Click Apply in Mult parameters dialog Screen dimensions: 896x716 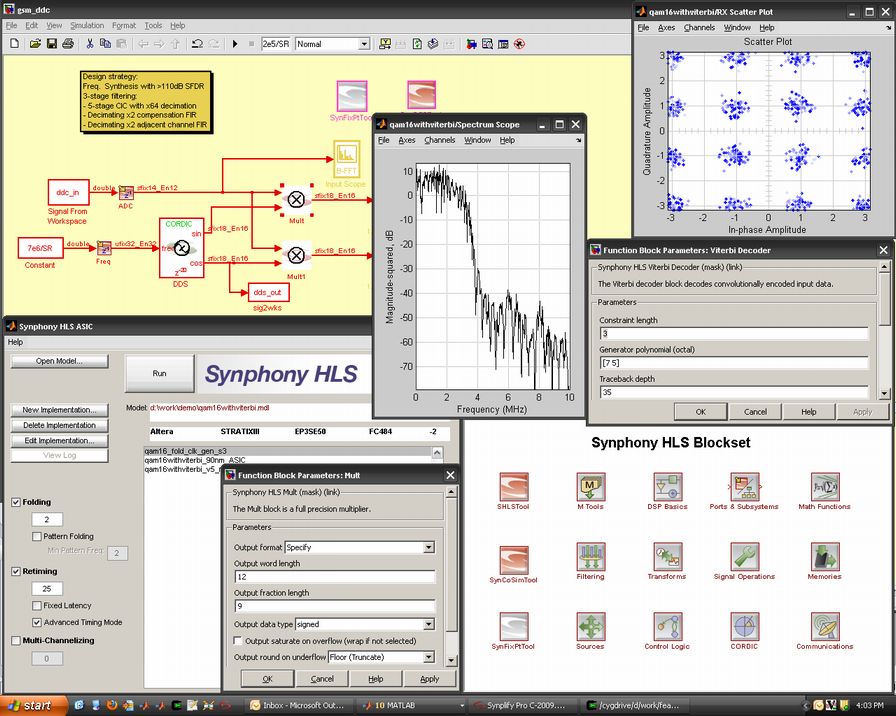pos(429,679)
